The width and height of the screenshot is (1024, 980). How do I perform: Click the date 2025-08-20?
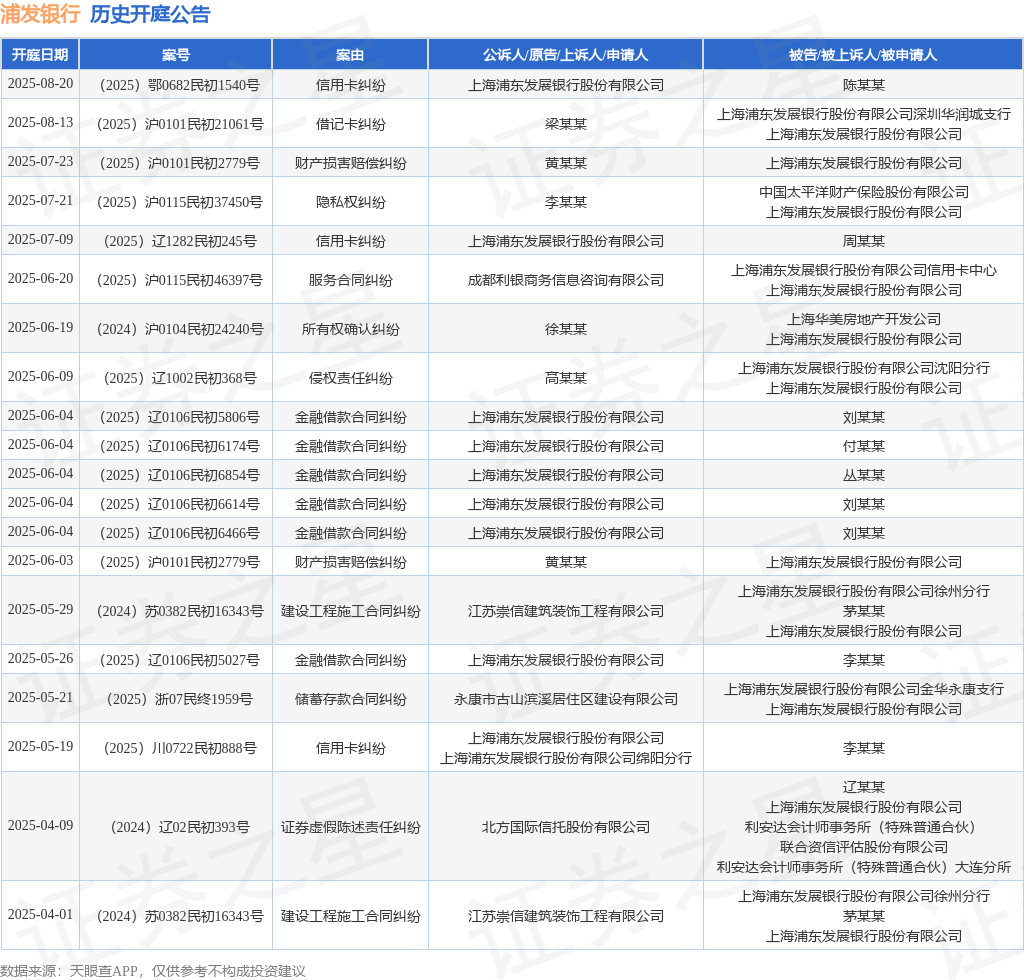tap(40, 84)
